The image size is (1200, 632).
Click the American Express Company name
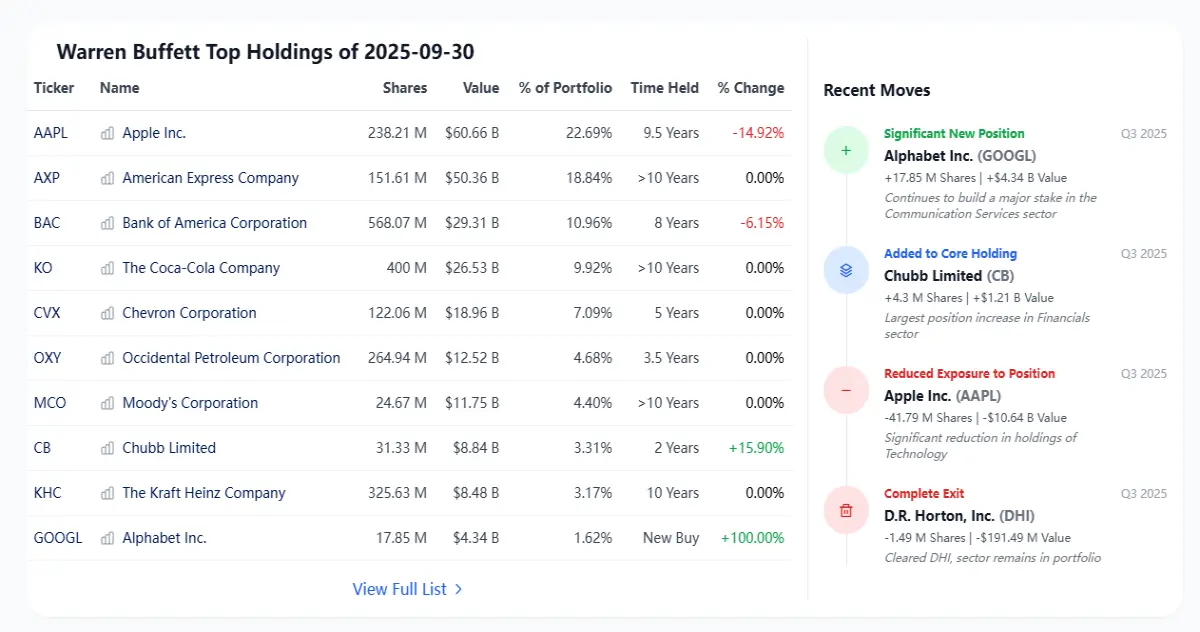click(211, 178)
